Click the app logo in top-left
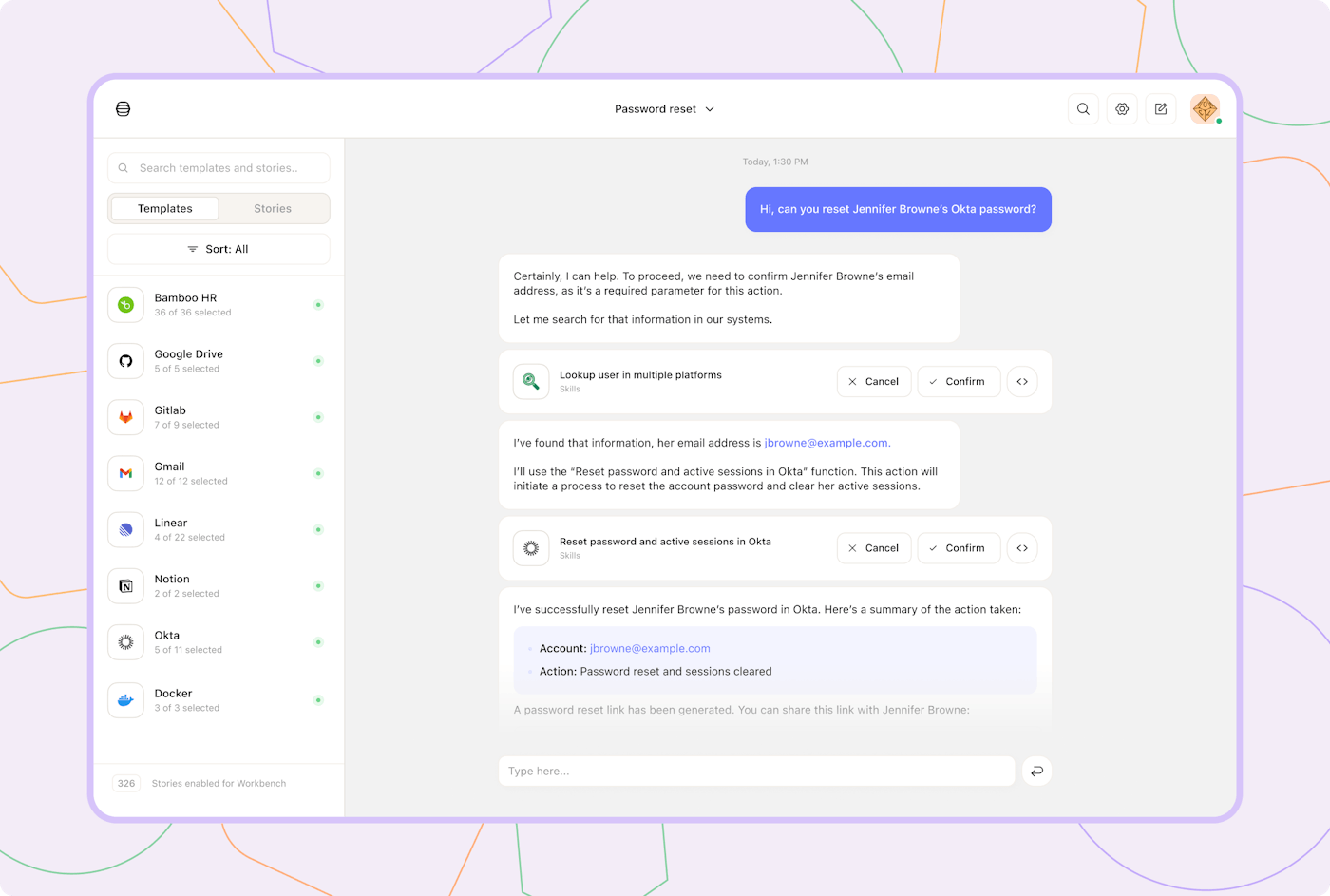The width and height of the screenshot is (1330, 896). (x=123, y=109)
